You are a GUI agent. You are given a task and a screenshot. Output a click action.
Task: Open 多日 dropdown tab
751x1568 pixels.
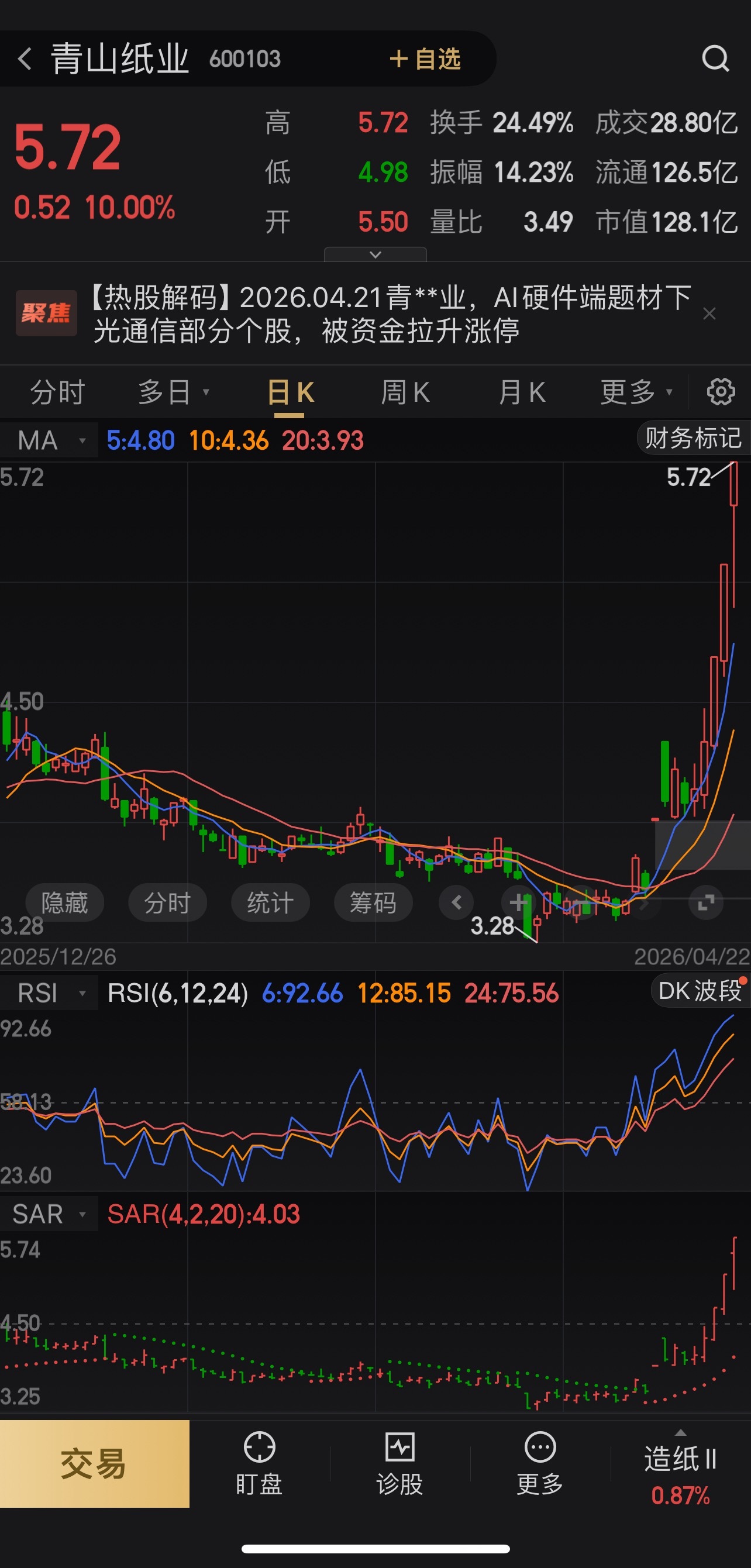pyautogui.click(x=174, y=392)
